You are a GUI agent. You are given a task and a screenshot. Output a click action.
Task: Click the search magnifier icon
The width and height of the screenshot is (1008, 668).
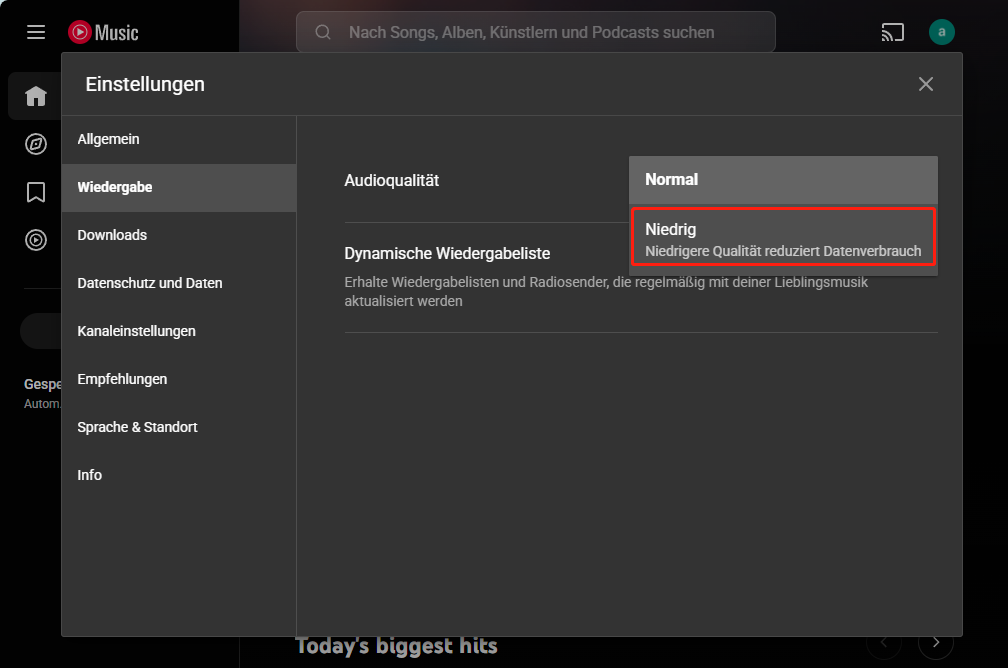[322, 32]
